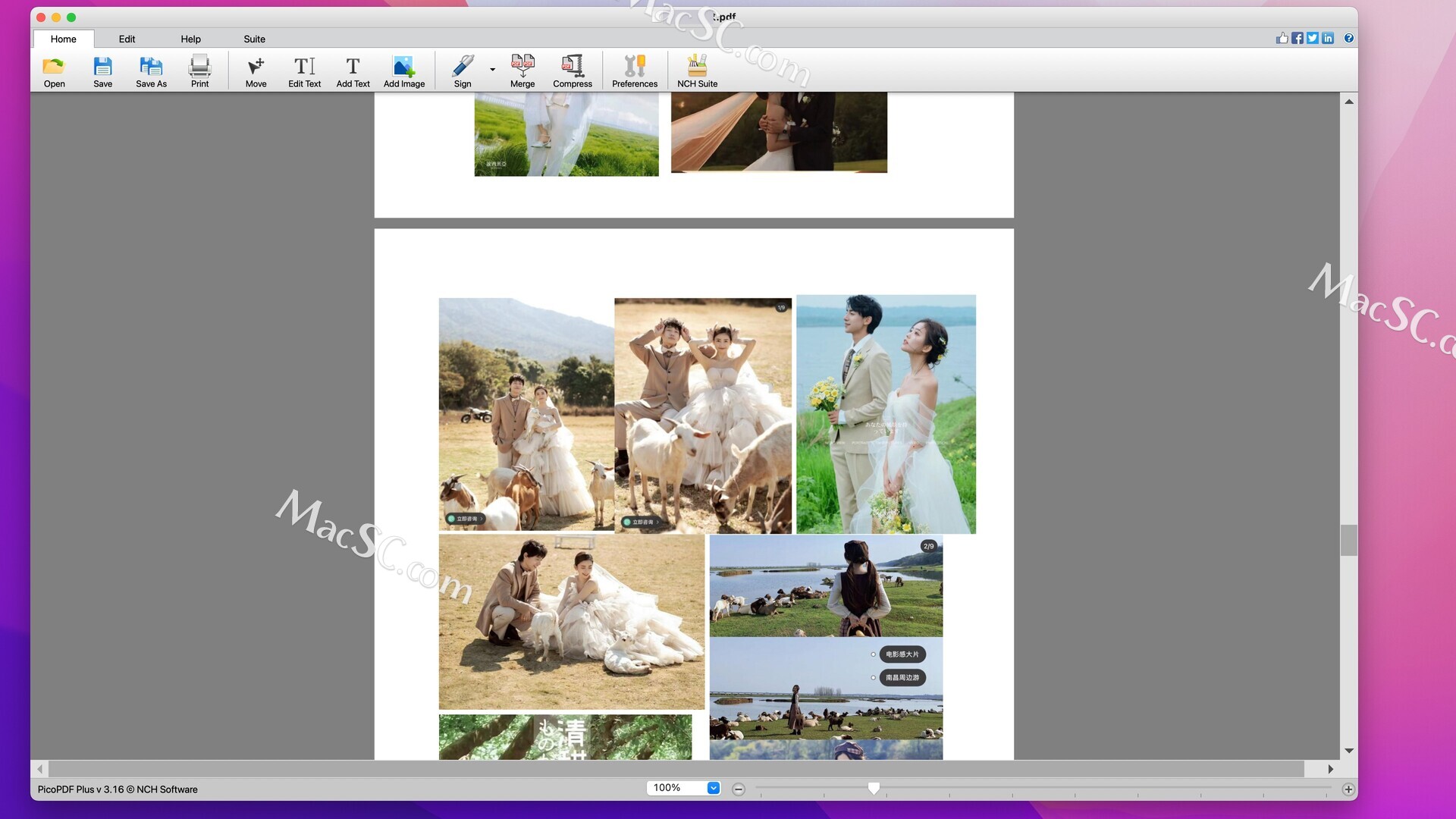The height and width of the screenshot is (819, 1456).
Task: Click the Facebook share icon
Action: coord(1297,38)
